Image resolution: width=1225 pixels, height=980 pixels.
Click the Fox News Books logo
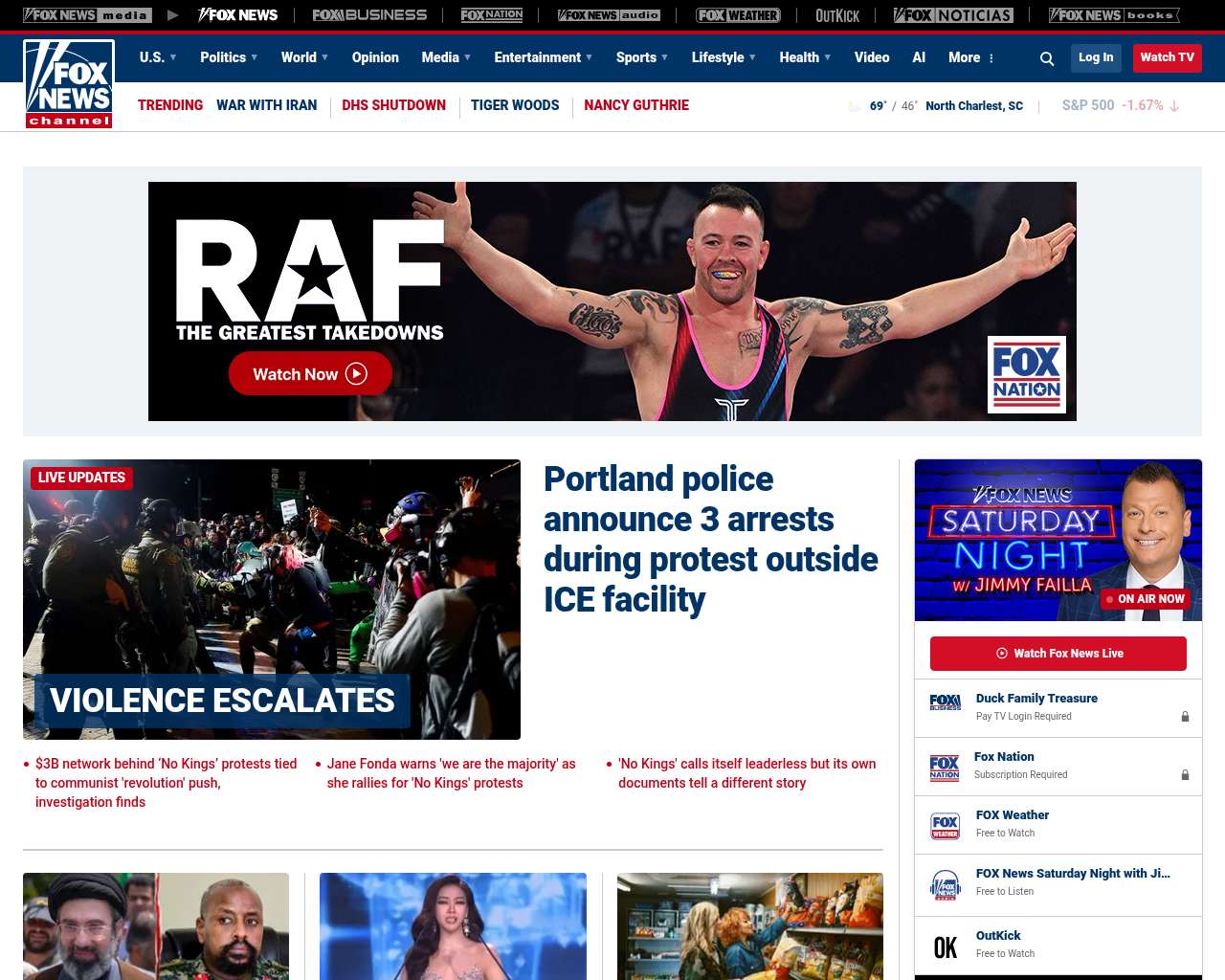pos(1114,15)
